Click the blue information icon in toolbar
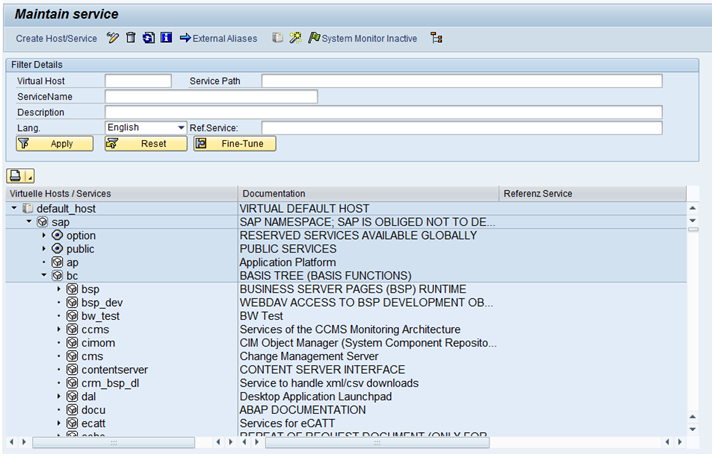Viewport: 713px width, 460px height. click(166, 38)
